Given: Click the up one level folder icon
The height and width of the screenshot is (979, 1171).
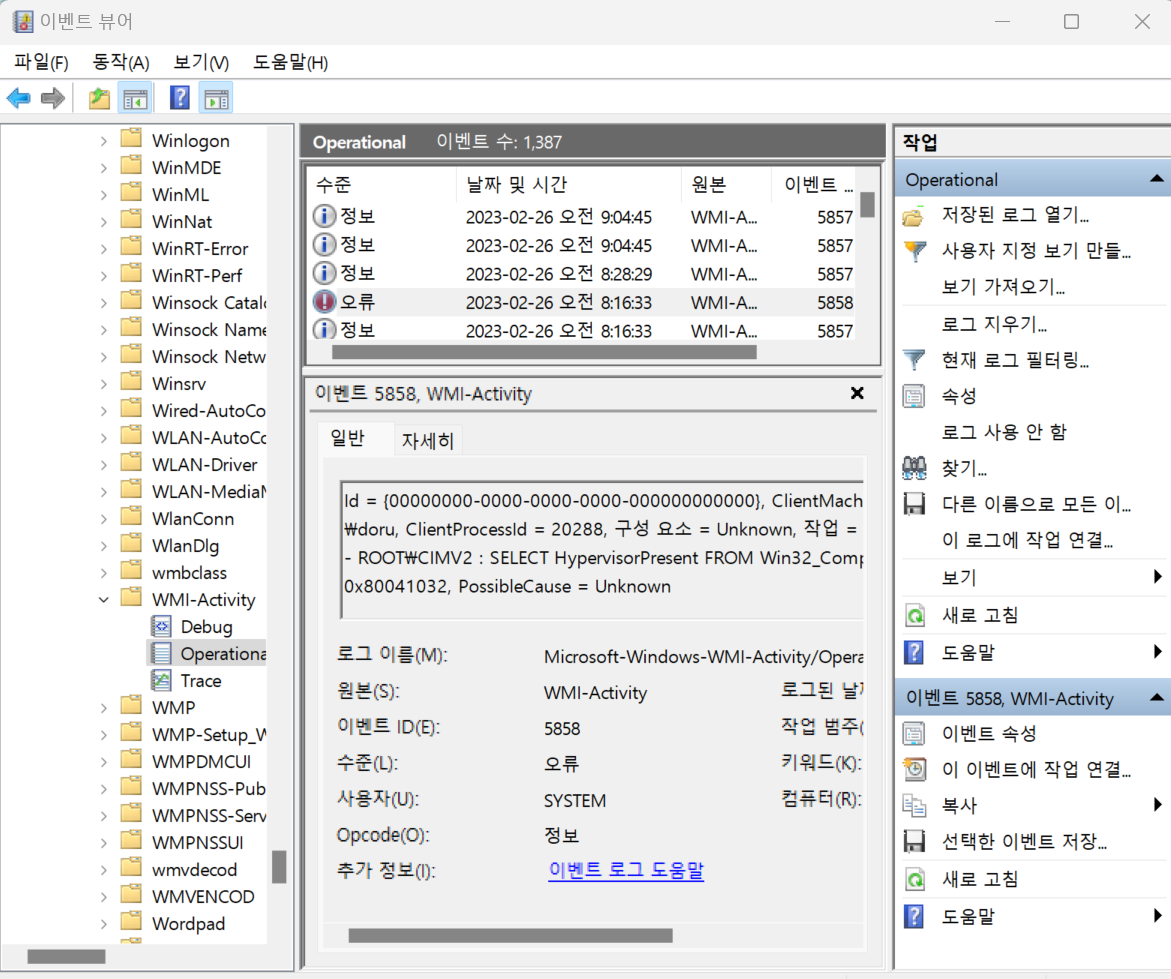Looking at the screenshot, I should coord(99,98).
